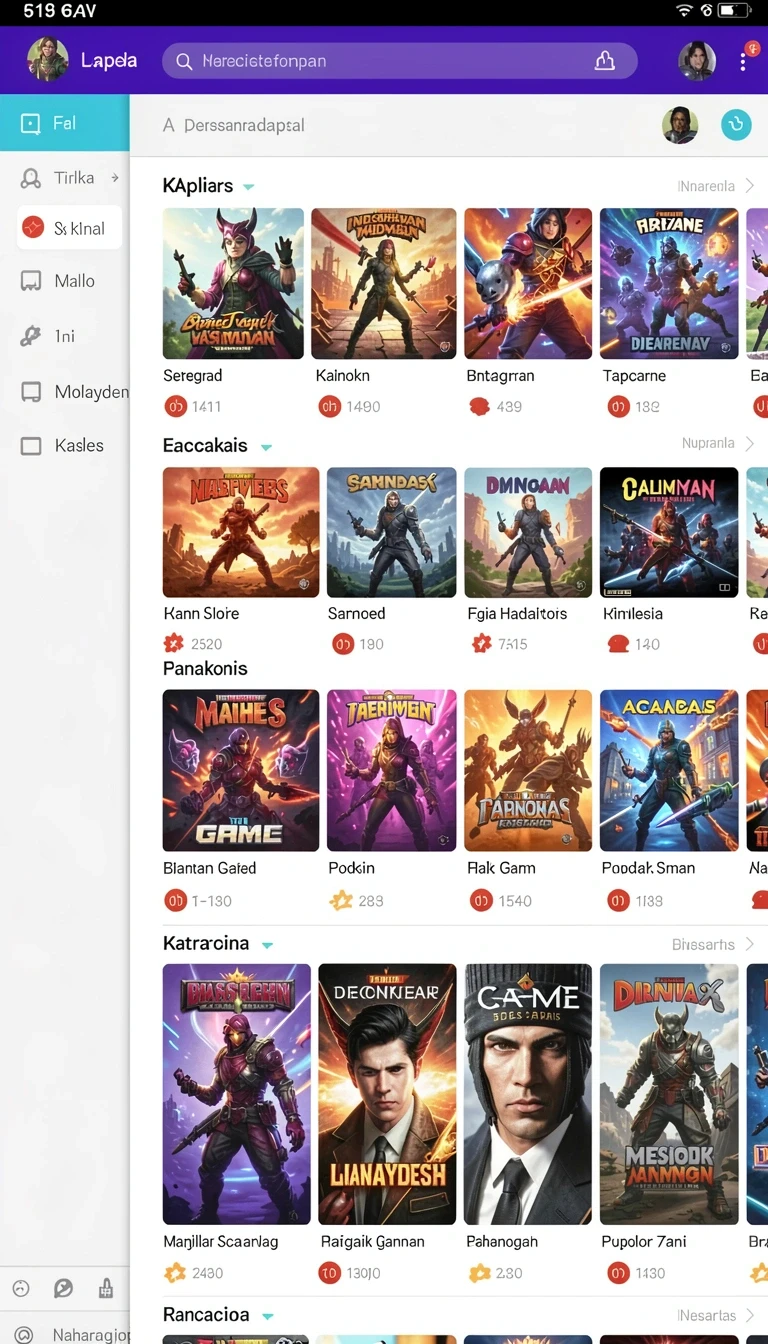The width and height of the screenshot is (768, 1344).
Task: Click the red badge beside 1411
Action: point(175,407)
